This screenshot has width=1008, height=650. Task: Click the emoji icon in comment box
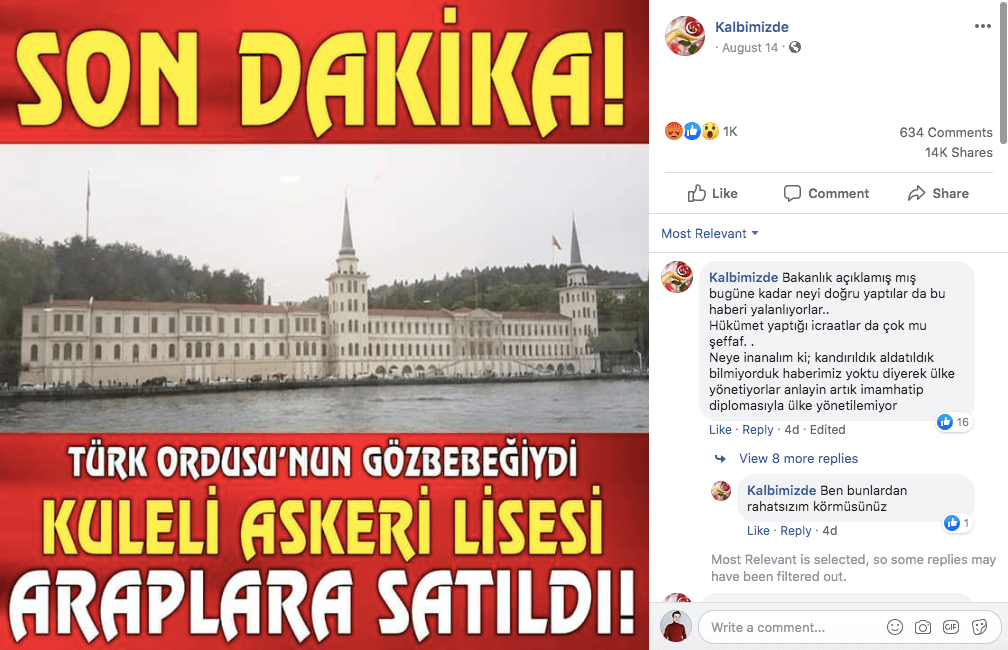(894, 627)
